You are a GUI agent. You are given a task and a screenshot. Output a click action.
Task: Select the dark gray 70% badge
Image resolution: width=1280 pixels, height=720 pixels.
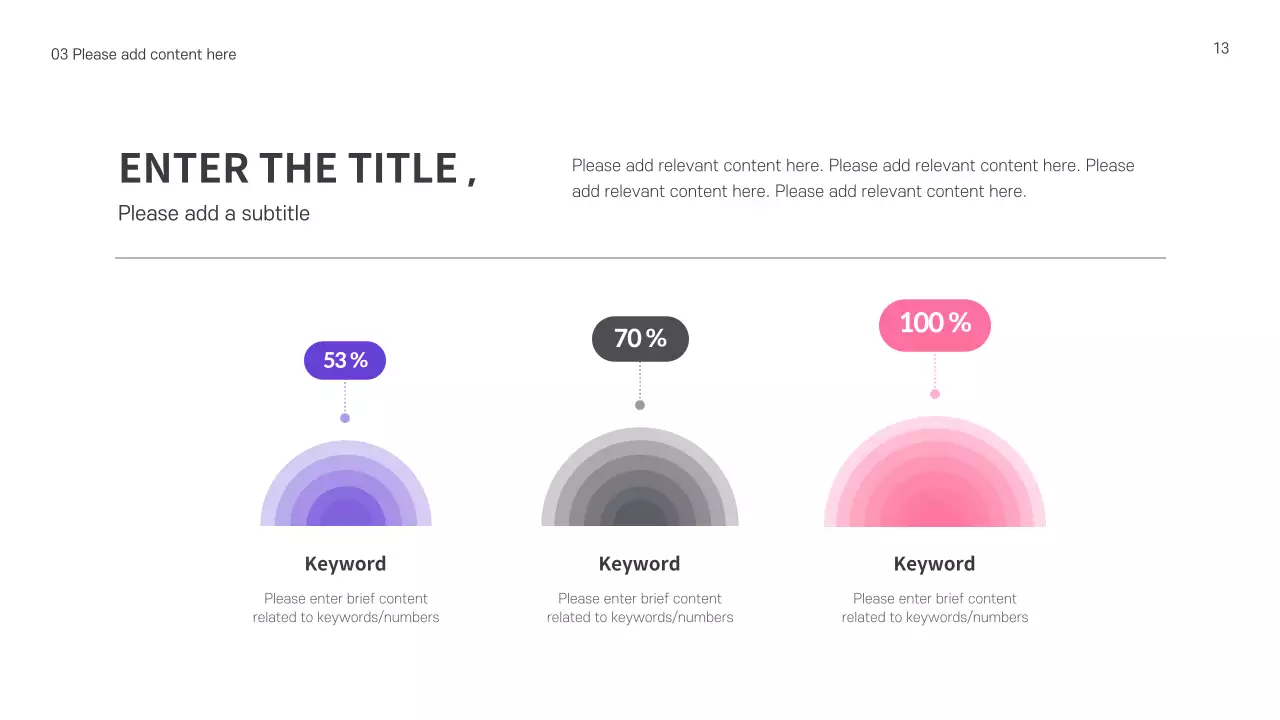(640, 339)
